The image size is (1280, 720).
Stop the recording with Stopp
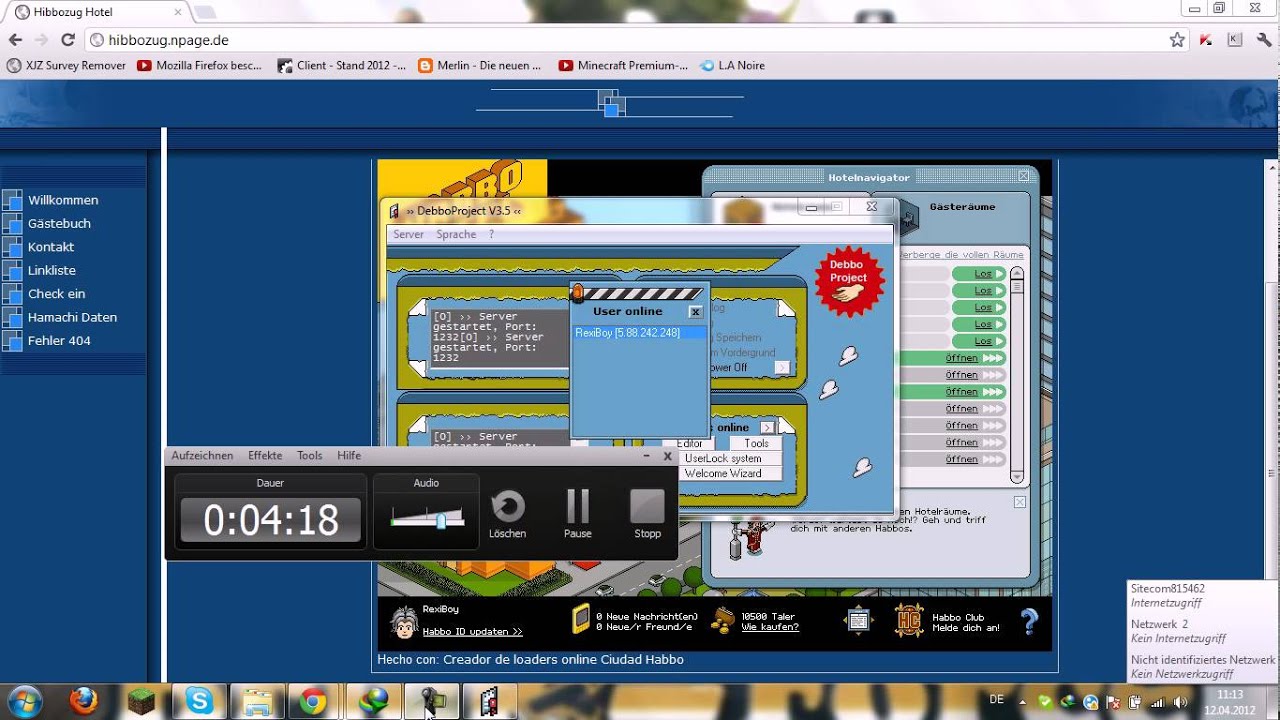[x=647, y=506]
